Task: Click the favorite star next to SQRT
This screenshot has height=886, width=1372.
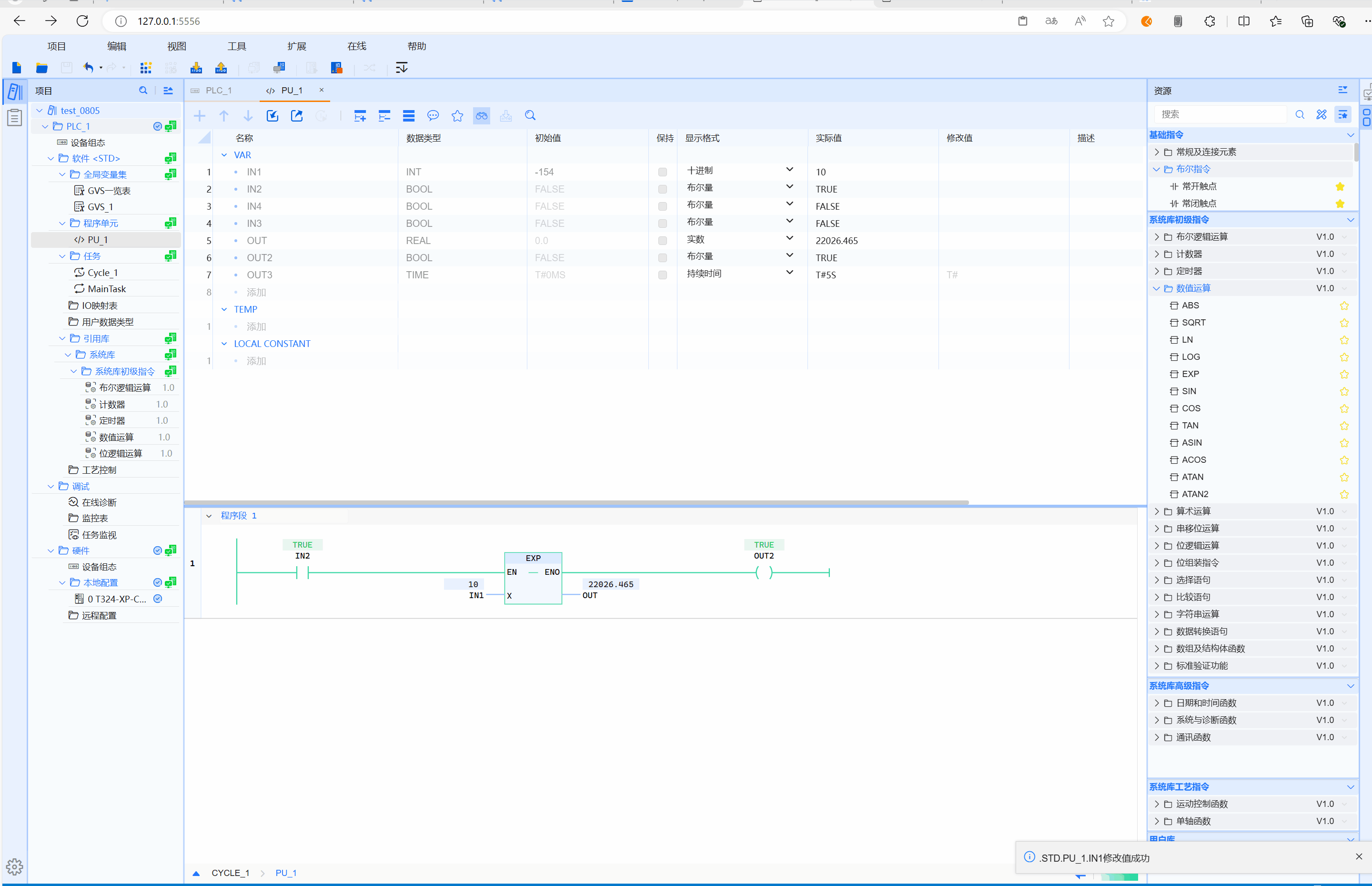Action: coord(1344,323)
